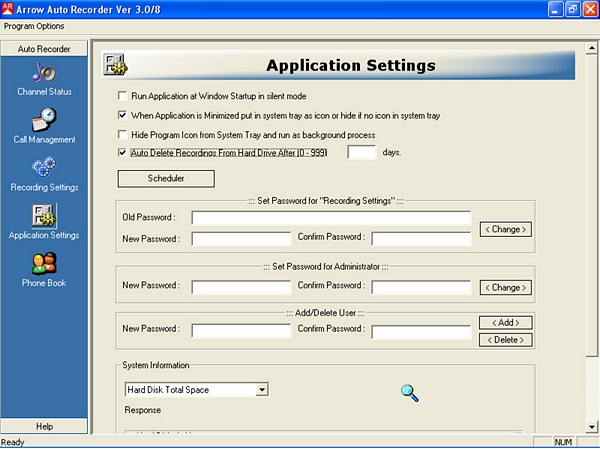The height and width of the screenshot is (449, 600).
Task: Focus the Old Password field
Action: [x=331, y=218]
